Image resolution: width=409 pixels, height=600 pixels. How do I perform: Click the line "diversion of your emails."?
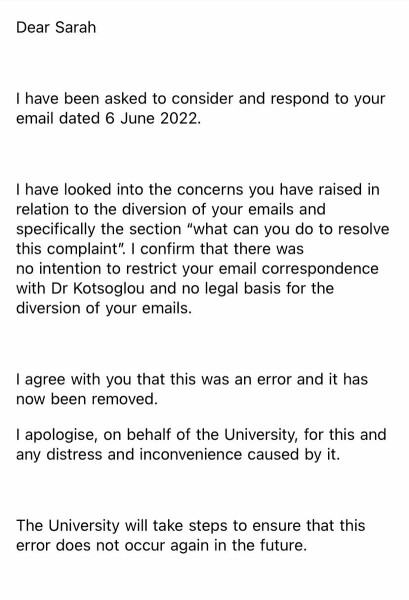coord(104,308)
